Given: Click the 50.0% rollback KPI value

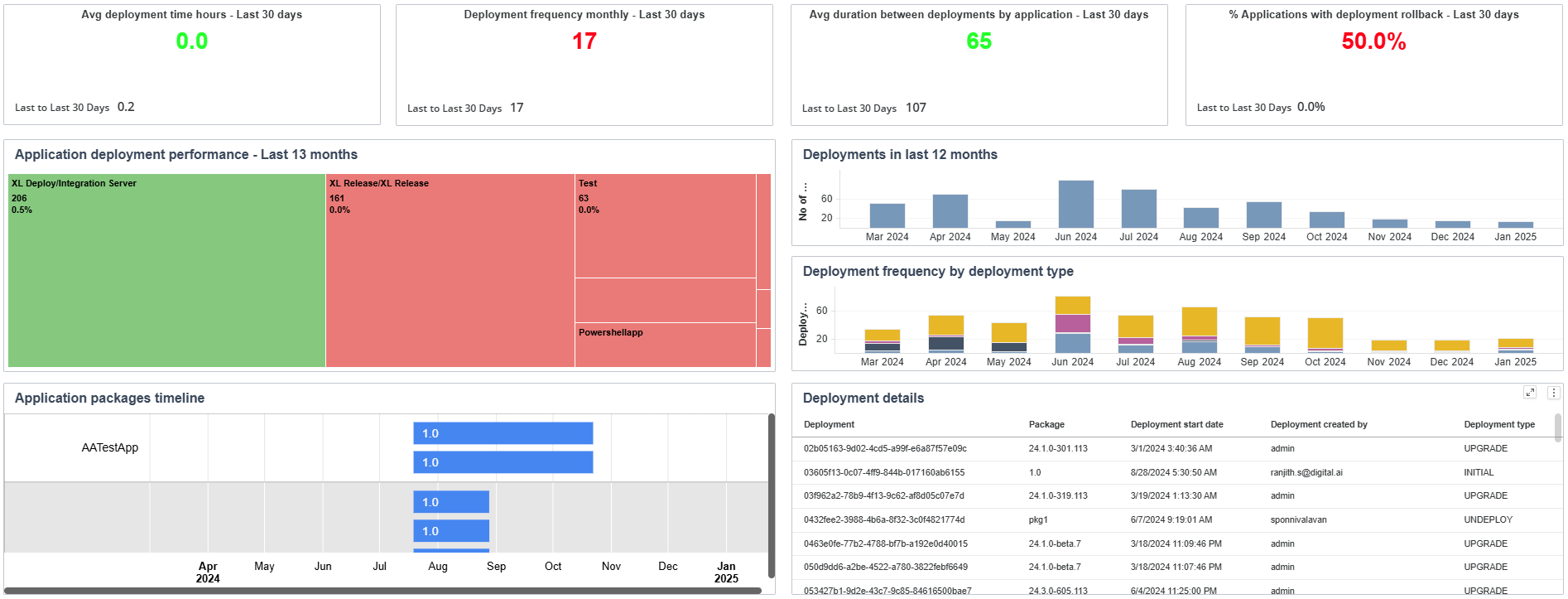Looking at the screenshot, I should click(x=1373, y=41).
